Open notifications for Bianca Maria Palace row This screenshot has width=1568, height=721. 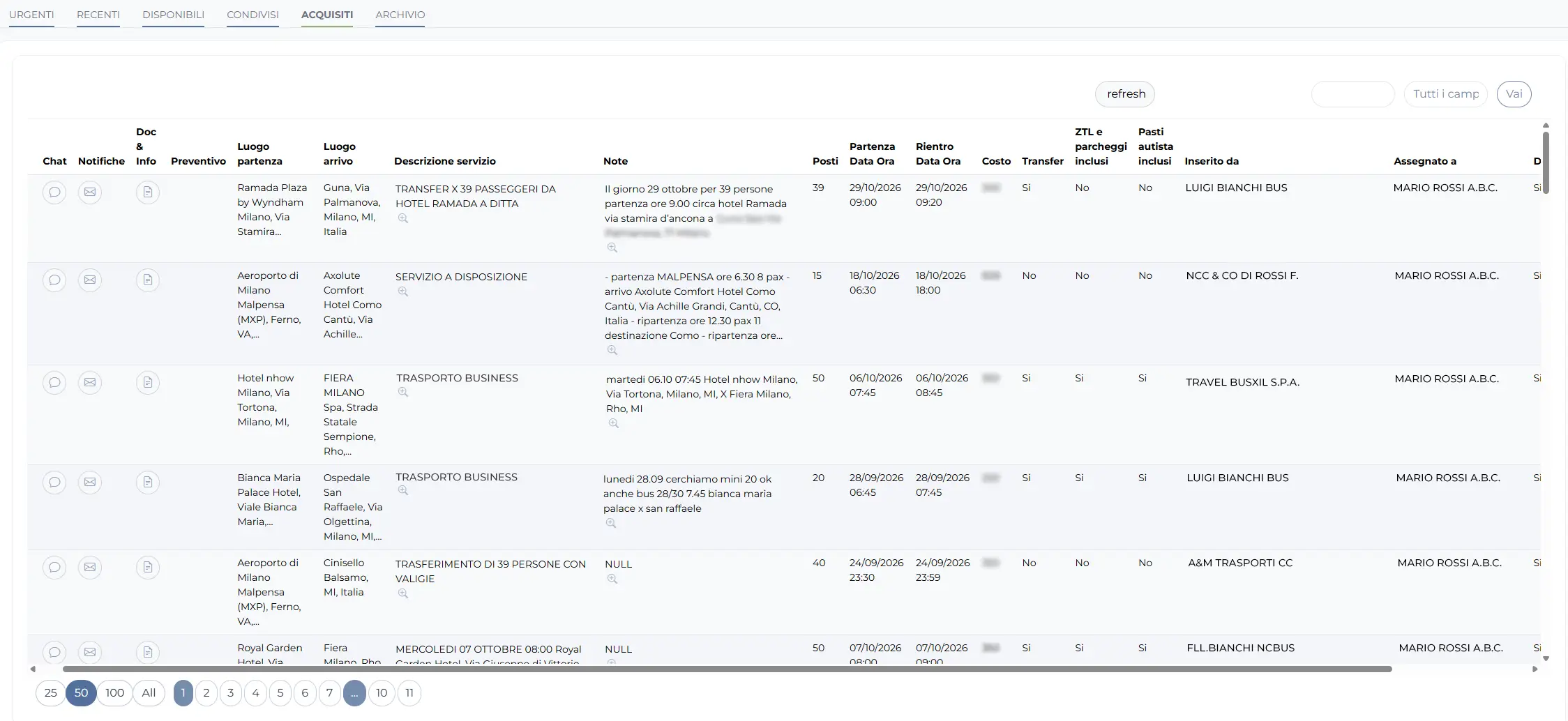(x=90, y=482)
